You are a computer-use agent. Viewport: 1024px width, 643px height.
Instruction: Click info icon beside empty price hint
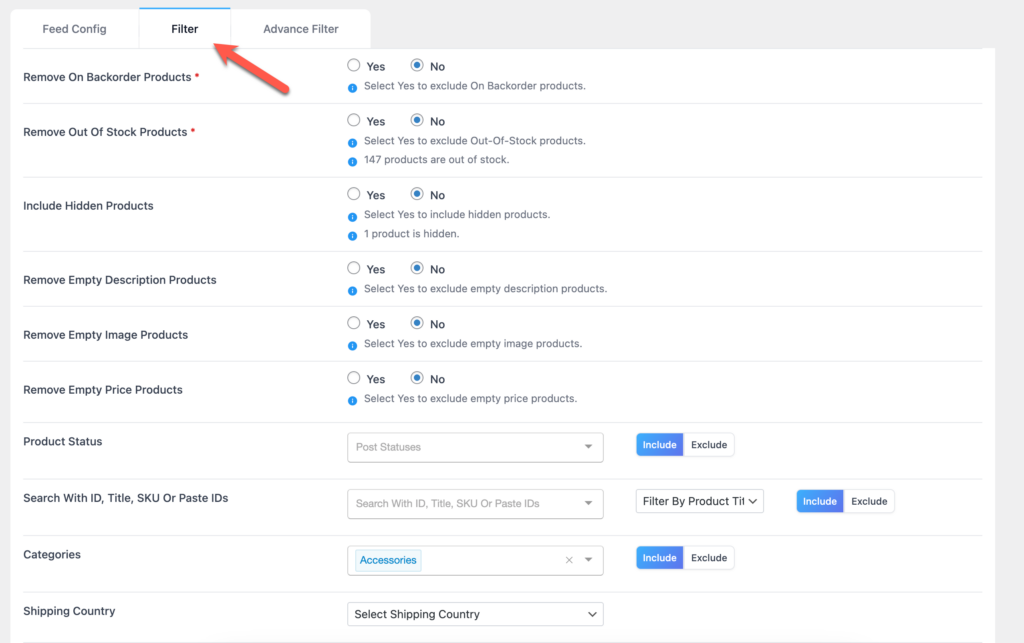point(352,400)
